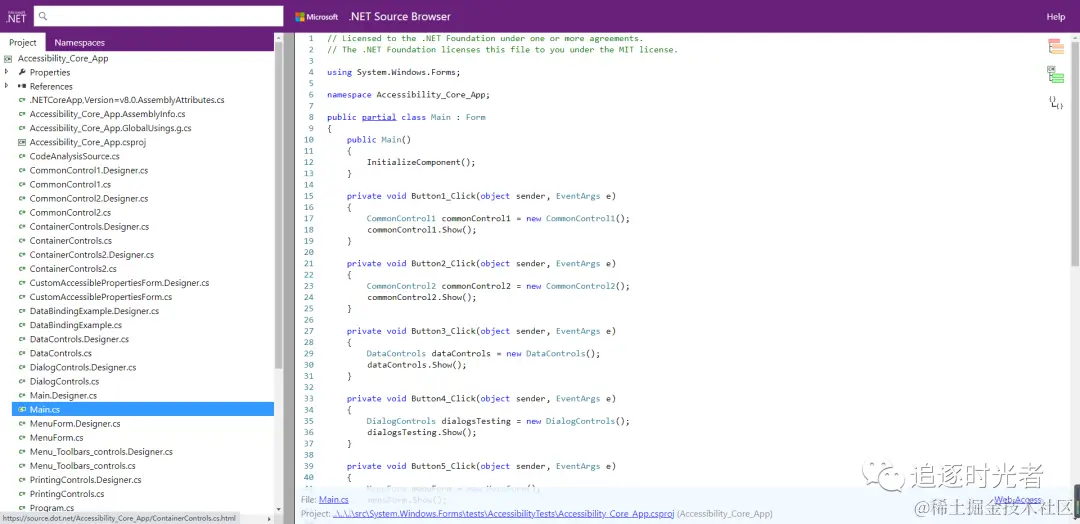Click project tree scrollbar down arrow
This screenshot has height=524, width=1080.
coord(279,510)
